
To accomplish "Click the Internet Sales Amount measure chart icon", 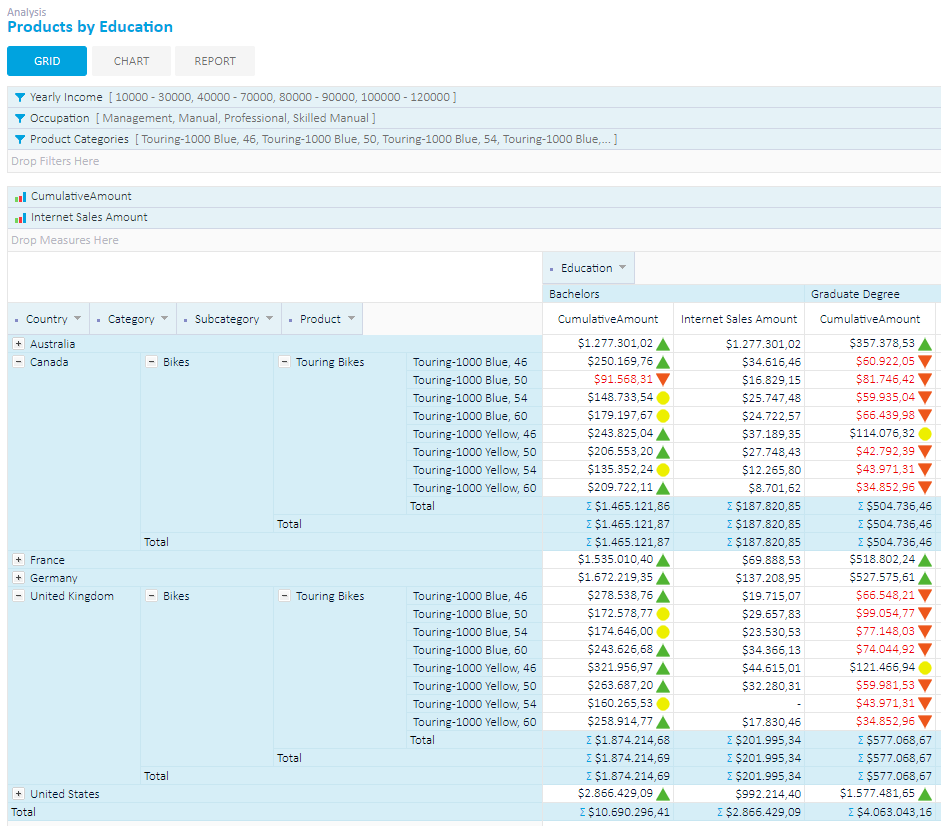I will pyautogui.click(x=20, y=217).
